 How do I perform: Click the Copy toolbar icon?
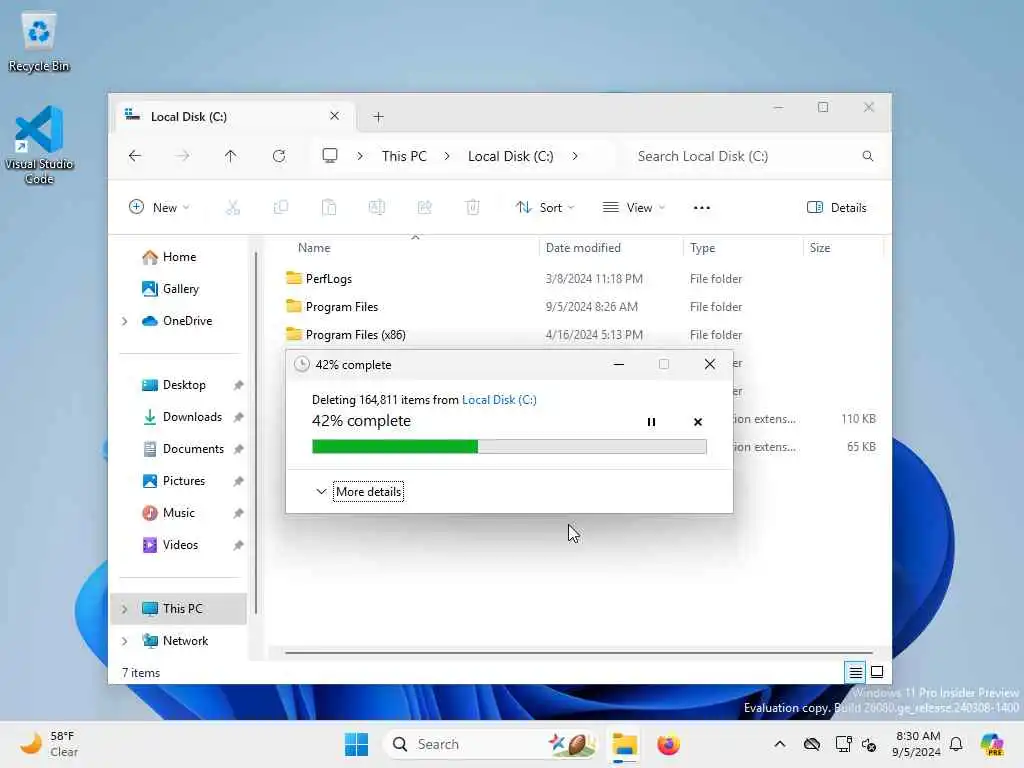(x=281, y=208)
